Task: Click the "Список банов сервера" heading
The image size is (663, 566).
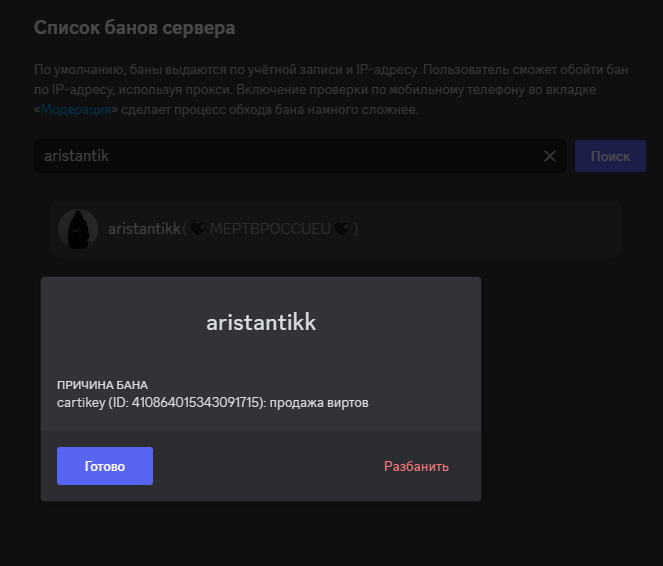Action: (135, 27)
